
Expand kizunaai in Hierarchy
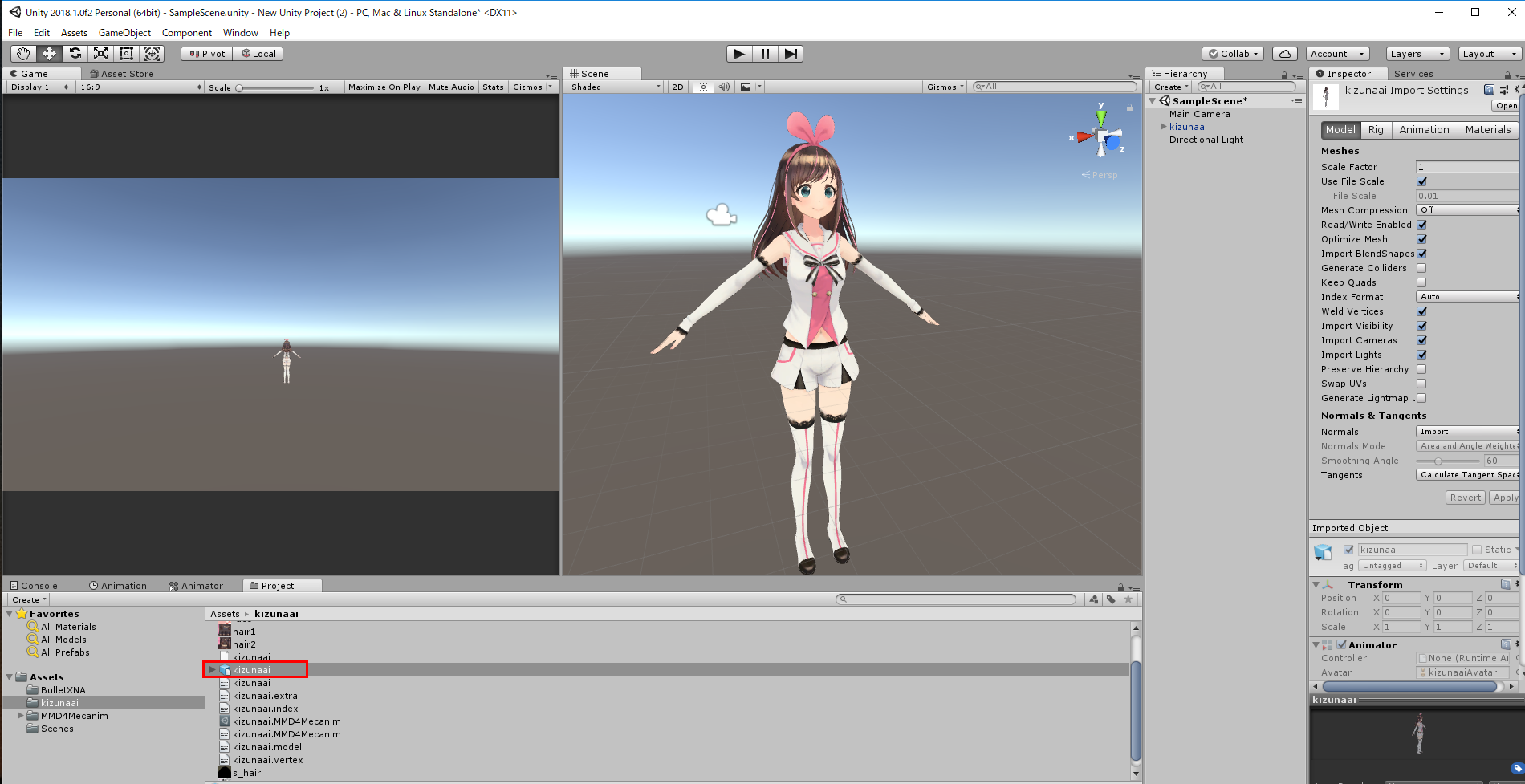click(1163, 127)
